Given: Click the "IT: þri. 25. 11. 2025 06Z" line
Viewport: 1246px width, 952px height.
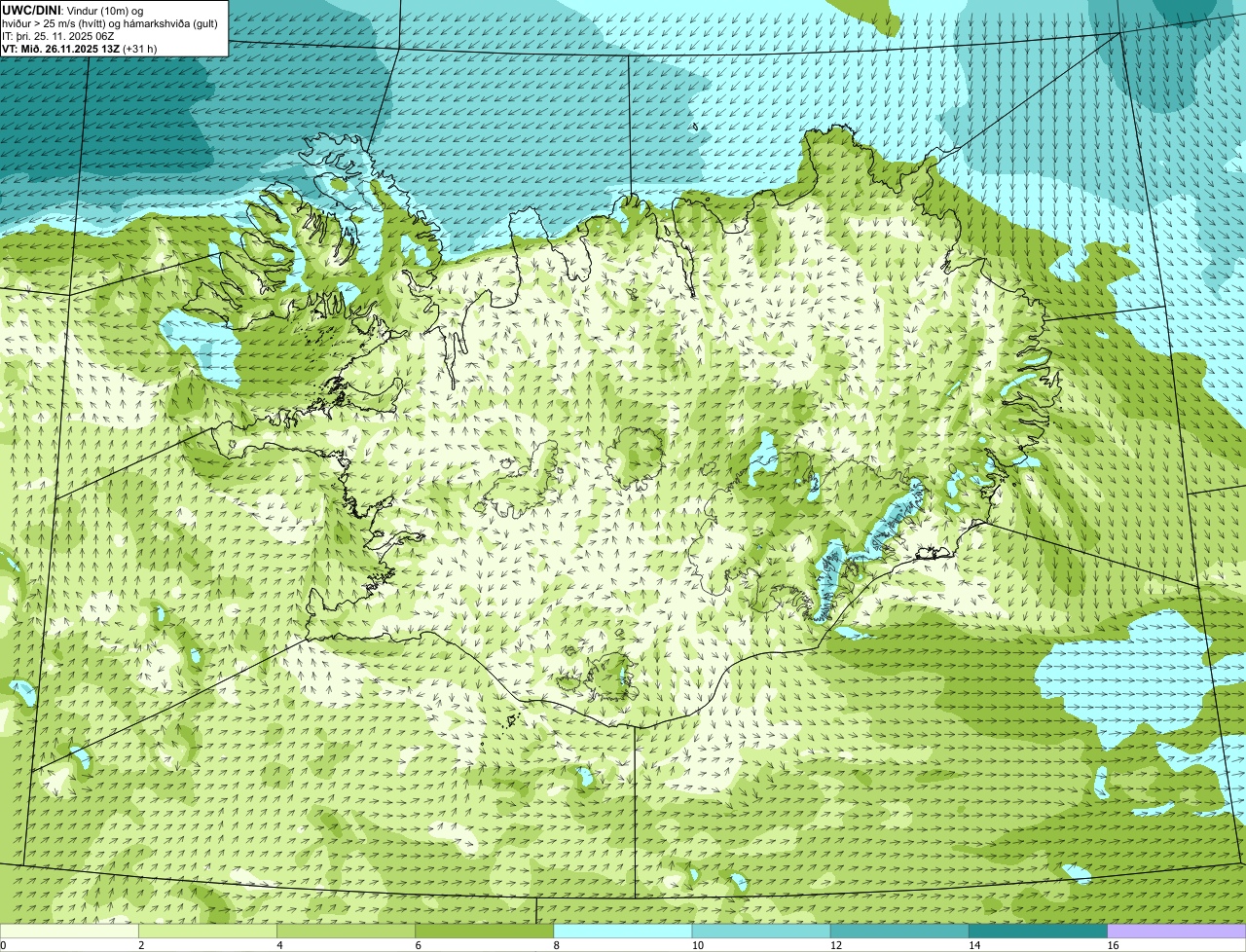Looking at the screenshot, I should click(58, 35).
